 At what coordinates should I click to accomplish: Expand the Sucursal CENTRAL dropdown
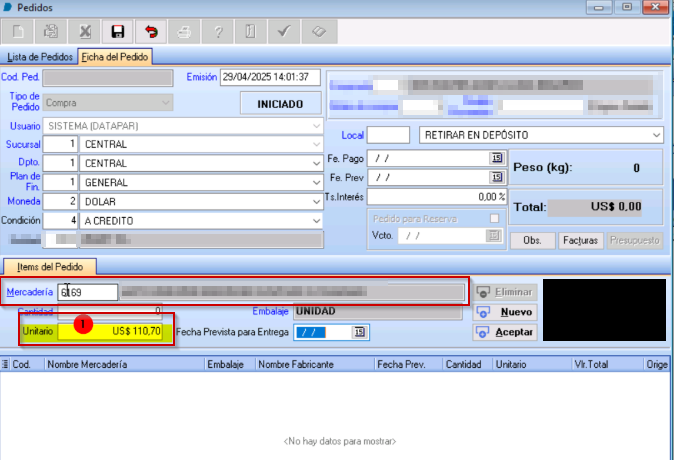pyautogui.click(x=316, y=144)
